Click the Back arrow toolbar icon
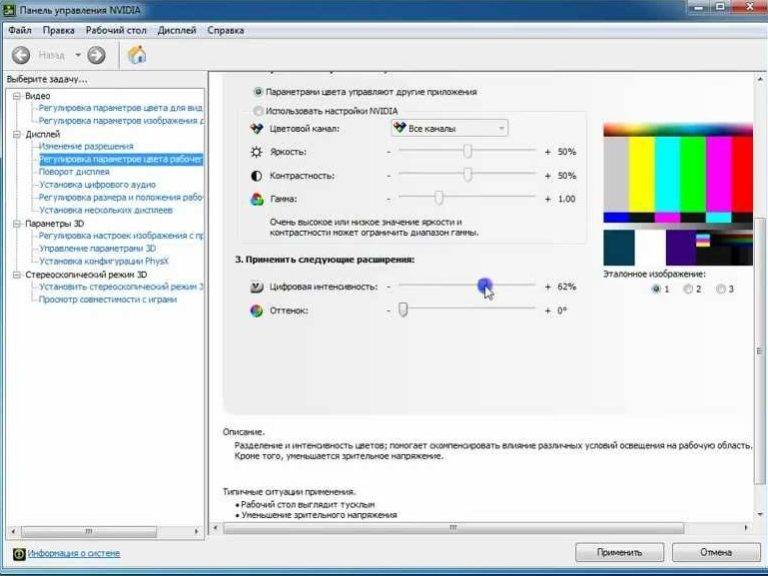Screen dimensions: 768x576 (x=21, y=55)
